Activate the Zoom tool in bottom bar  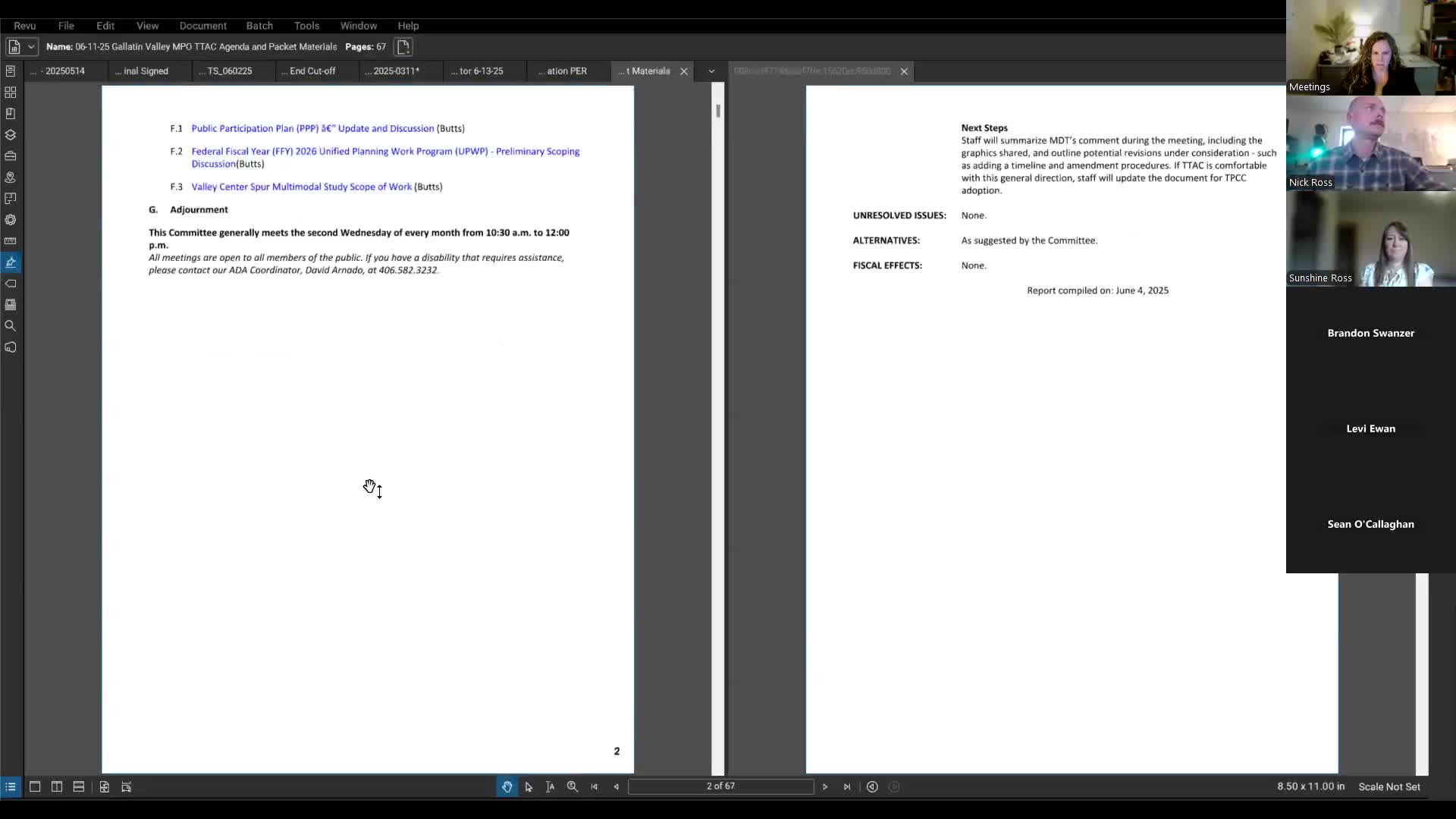tap(573, 787)
